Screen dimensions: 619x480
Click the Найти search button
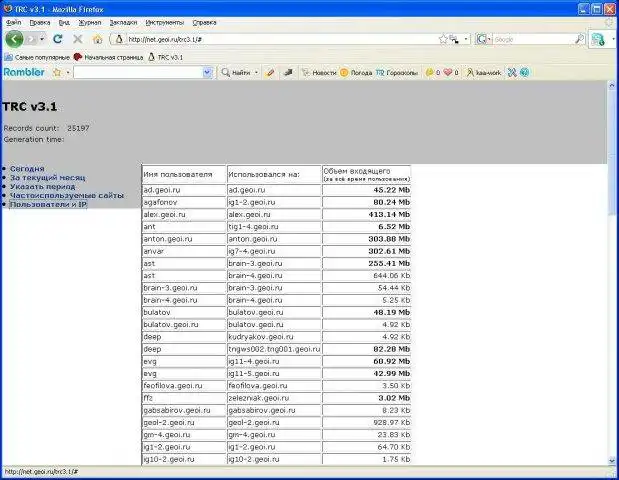pyautogui.click(x=236, y=73)
